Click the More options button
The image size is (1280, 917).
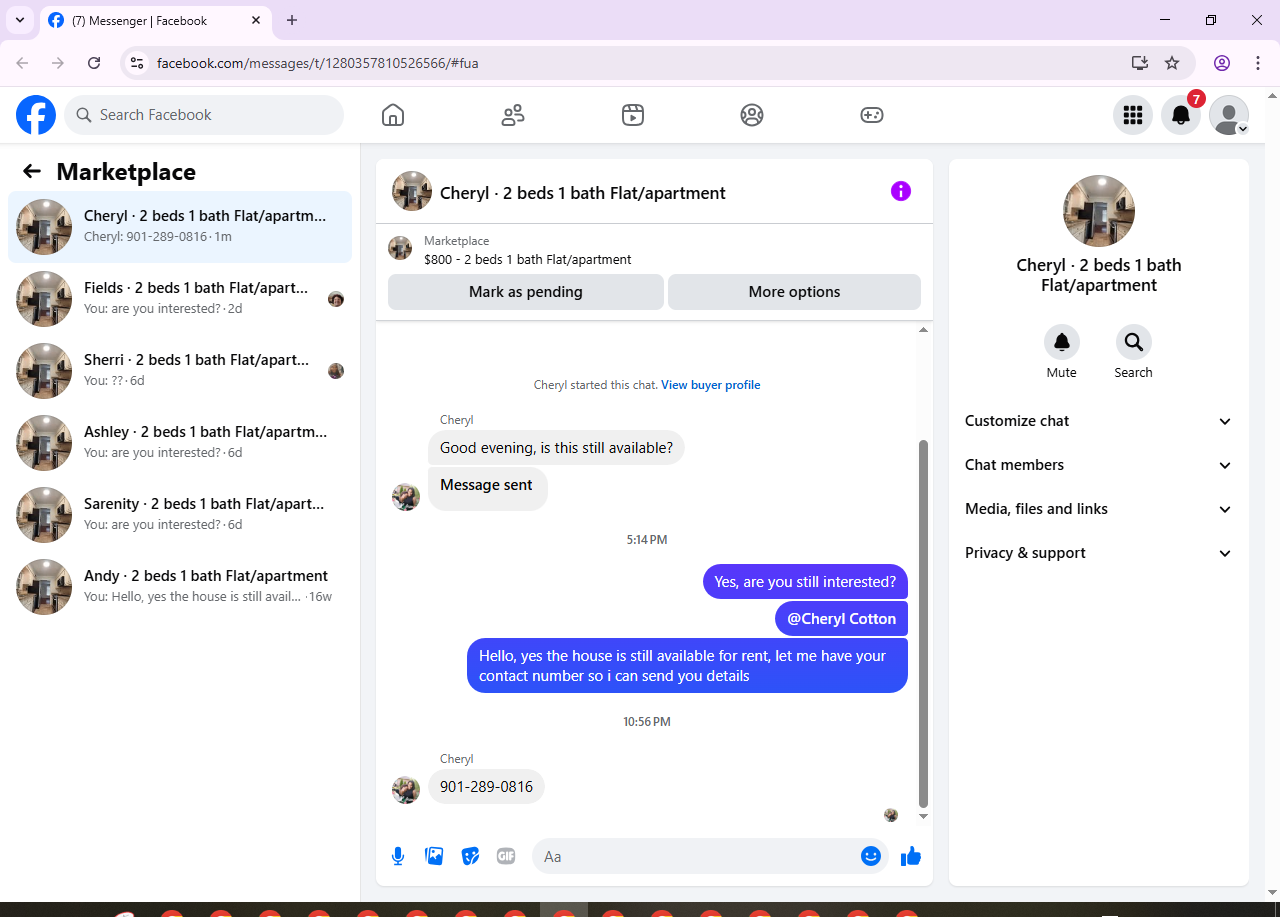(x=794, y=292)
